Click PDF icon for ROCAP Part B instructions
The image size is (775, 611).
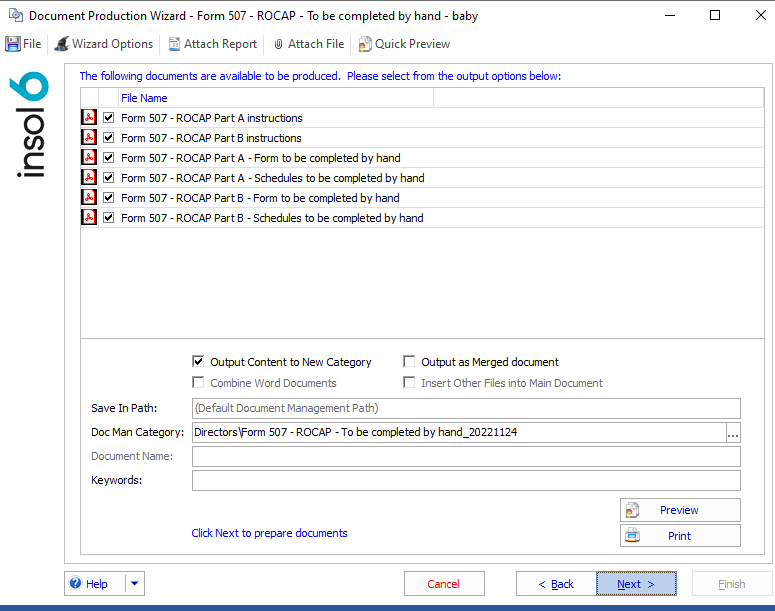click(89, 138)
